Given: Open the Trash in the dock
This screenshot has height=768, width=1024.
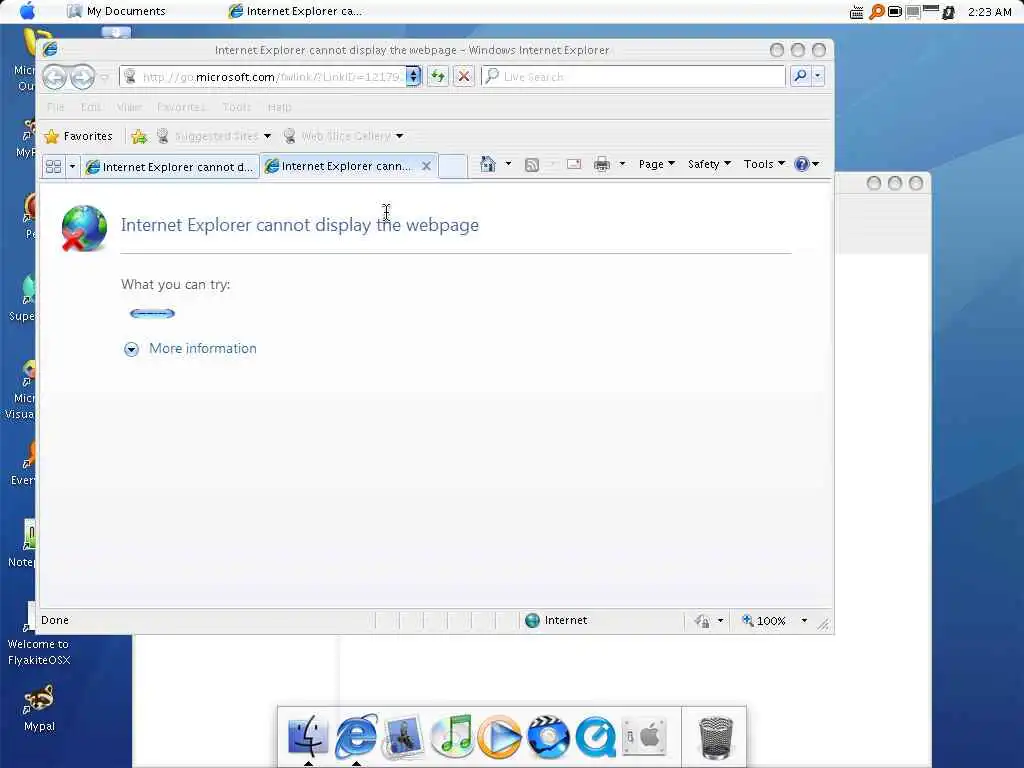Looking at the screenshot, I should pyautogui.click(x=716, y=737).
